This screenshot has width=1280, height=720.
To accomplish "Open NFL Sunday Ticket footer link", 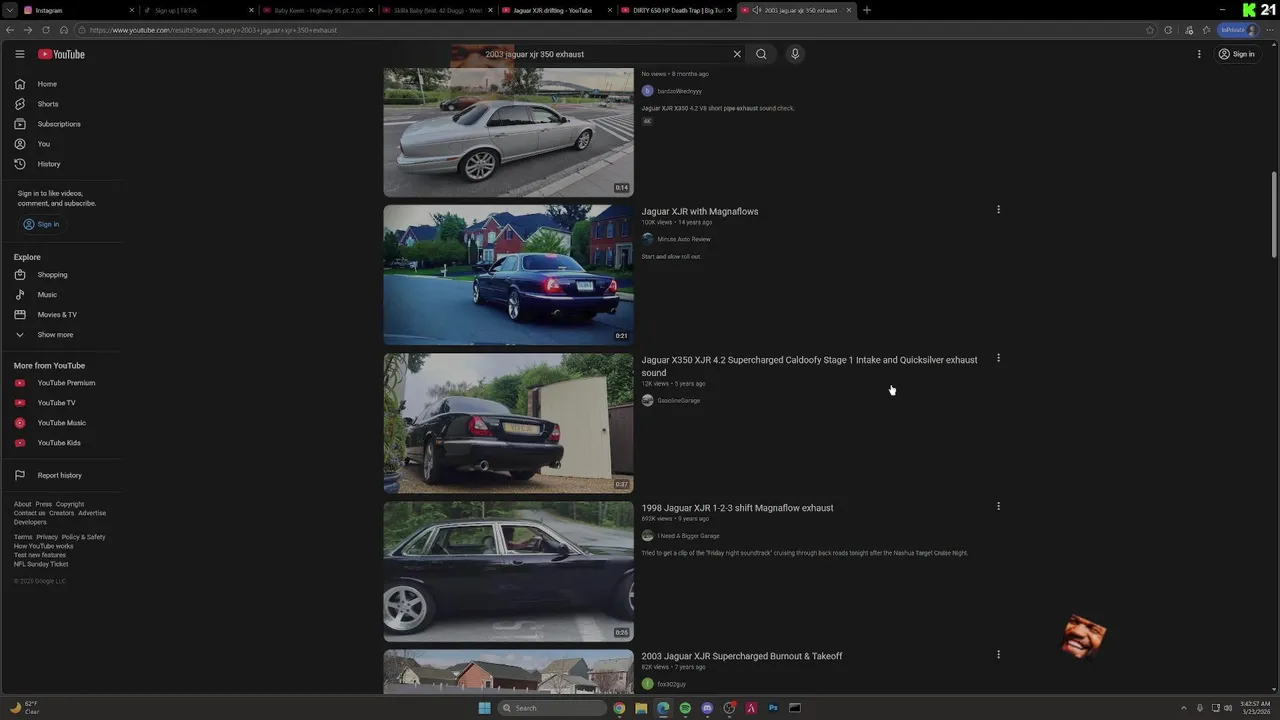I will click(x=41, y=564).
